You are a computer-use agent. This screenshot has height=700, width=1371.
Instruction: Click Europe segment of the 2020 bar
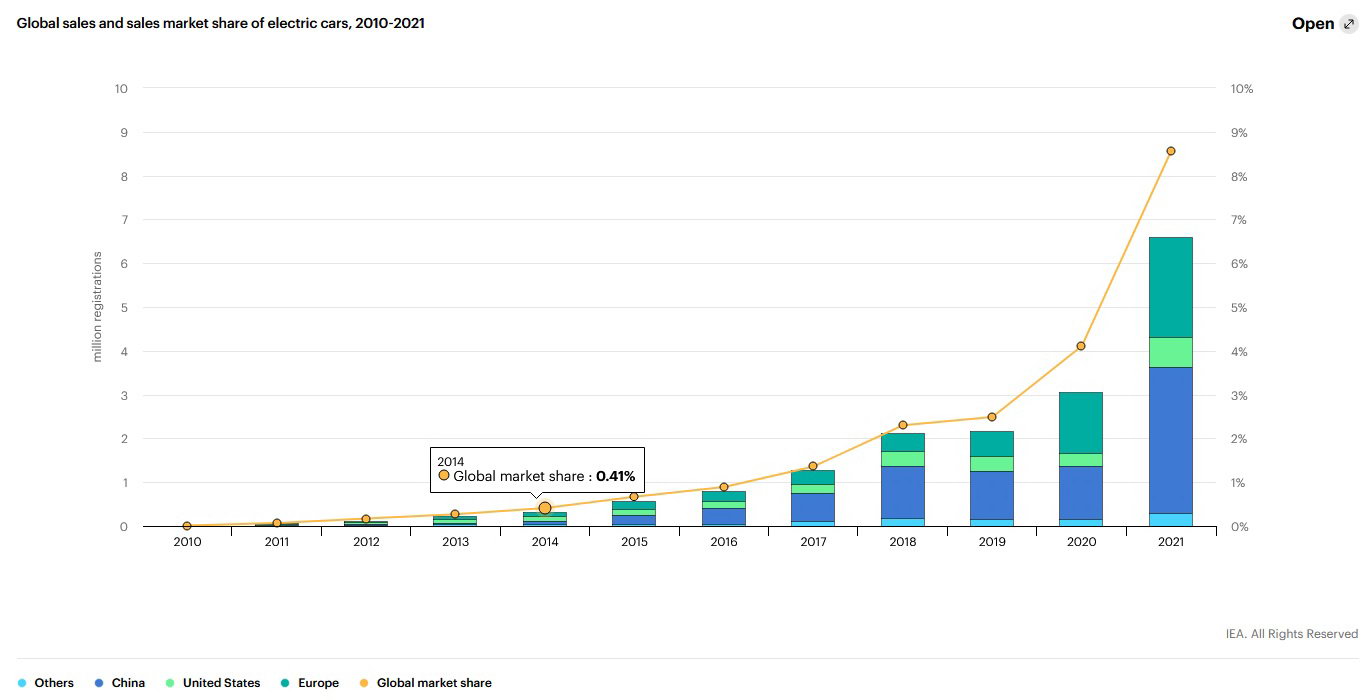pyautogui.click(x=1080, y=422)
